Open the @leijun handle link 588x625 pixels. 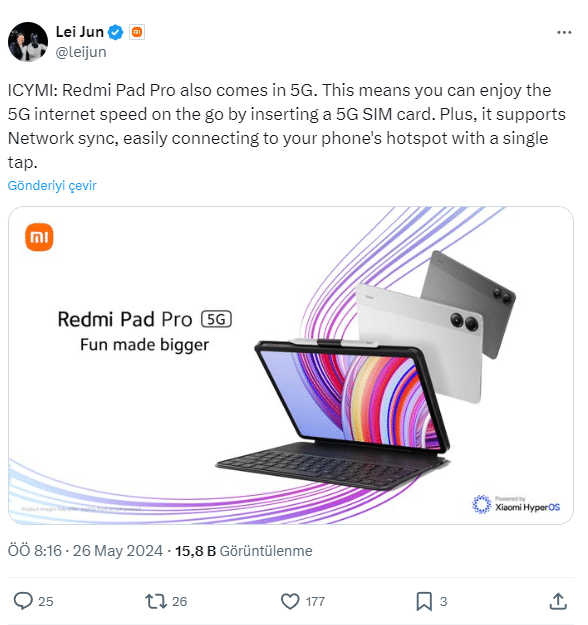(x=81, y=52)
